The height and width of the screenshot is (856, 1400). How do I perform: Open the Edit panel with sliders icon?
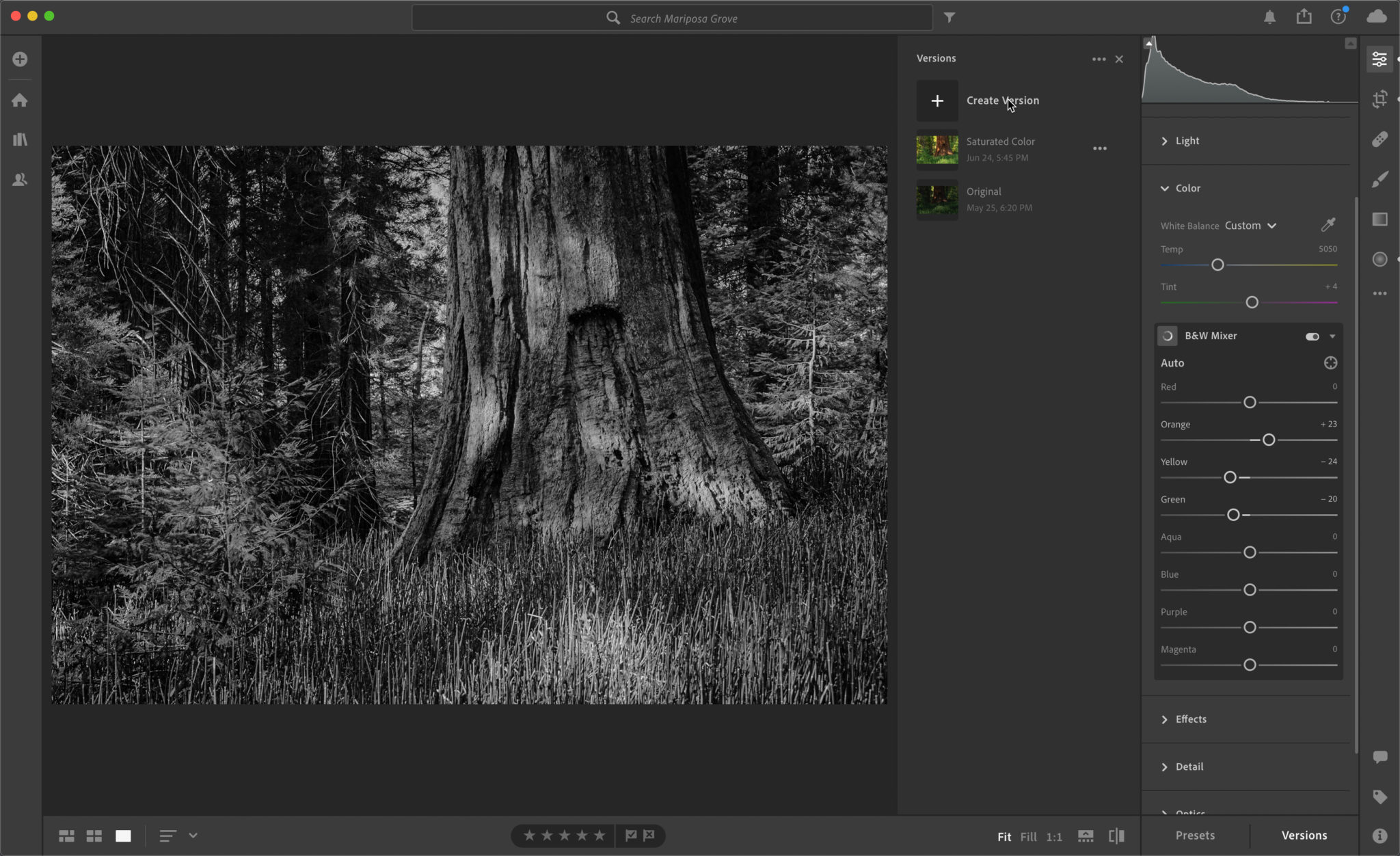pos(1379,59)
